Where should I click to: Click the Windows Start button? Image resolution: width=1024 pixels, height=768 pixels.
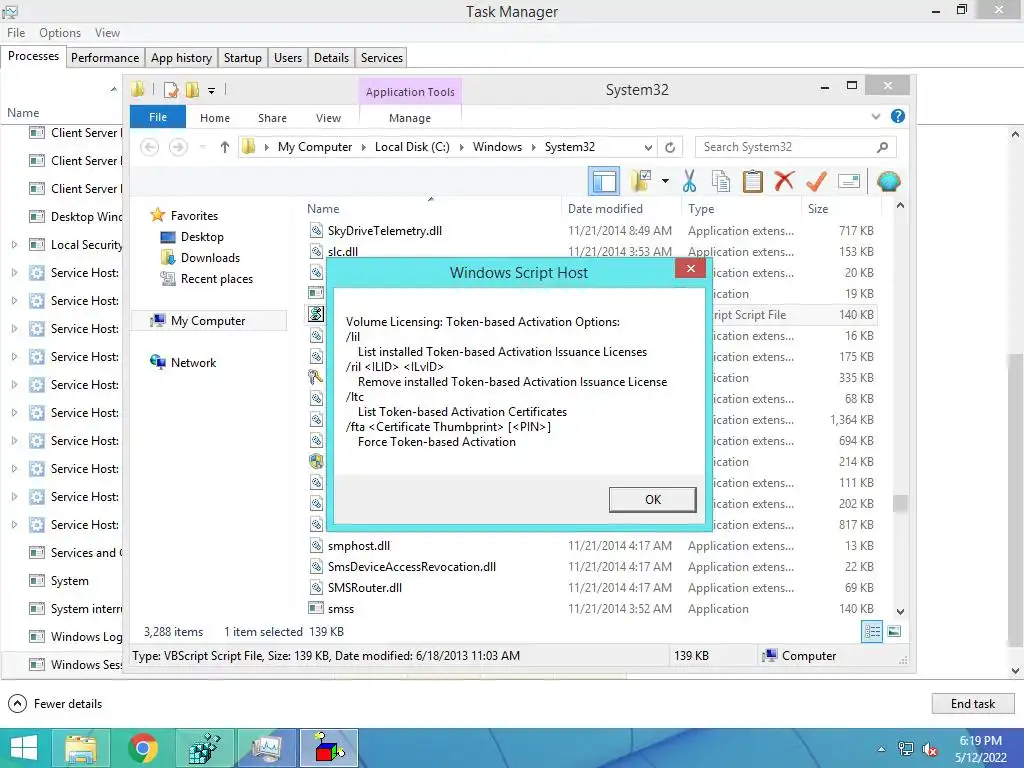24,748
